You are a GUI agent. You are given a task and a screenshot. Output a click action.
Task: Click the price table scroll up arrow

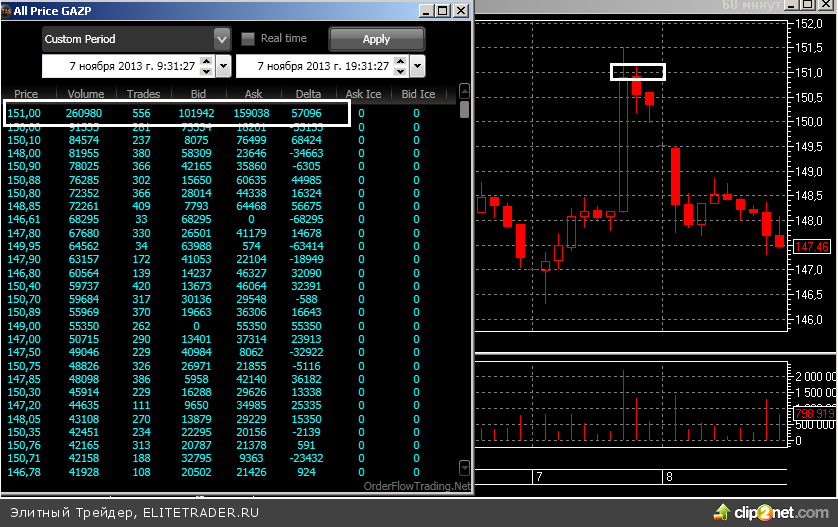point(464,93)
